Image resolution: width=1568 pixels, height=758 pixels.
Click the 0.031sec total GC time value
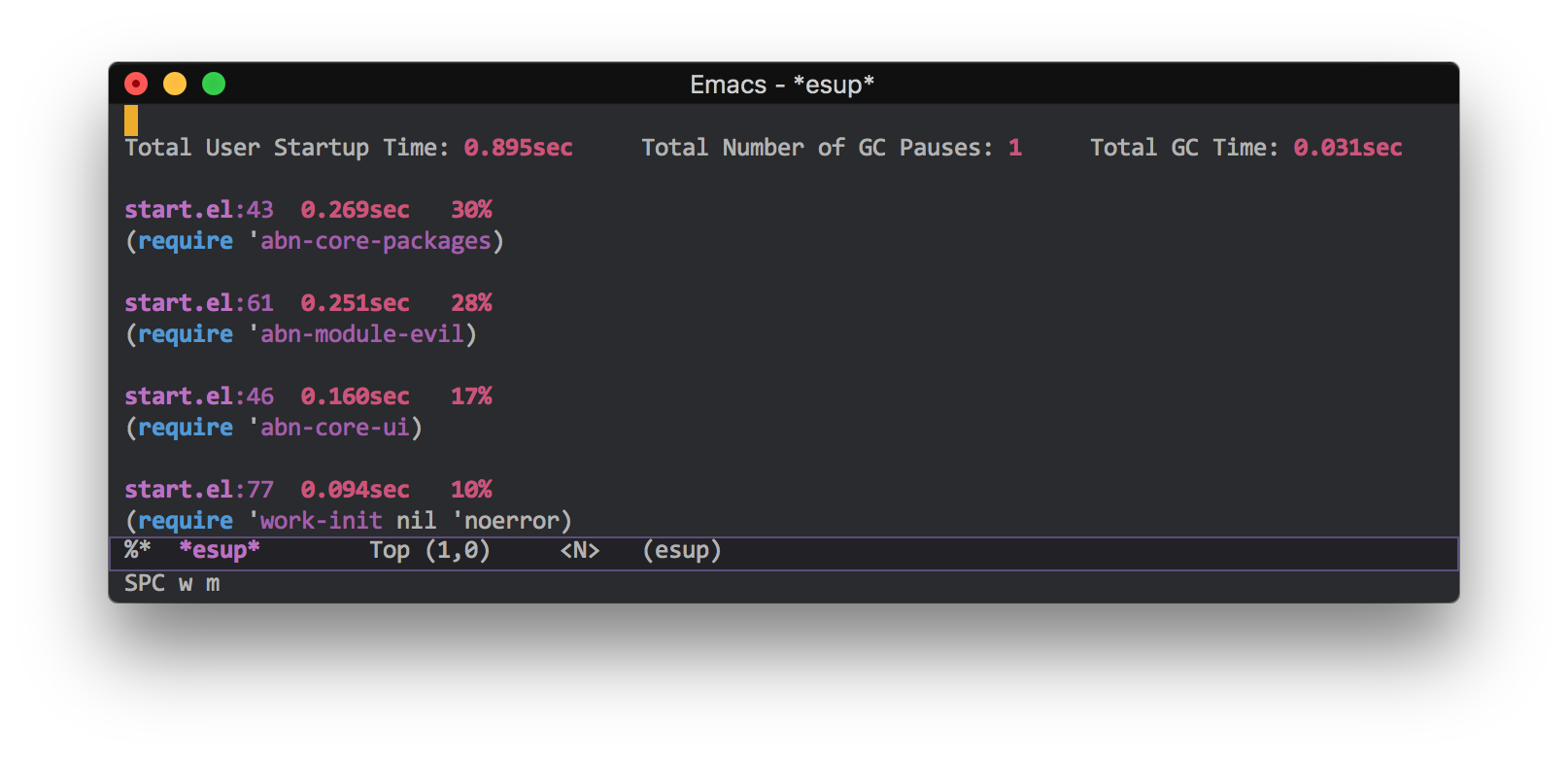[1347, 148]
